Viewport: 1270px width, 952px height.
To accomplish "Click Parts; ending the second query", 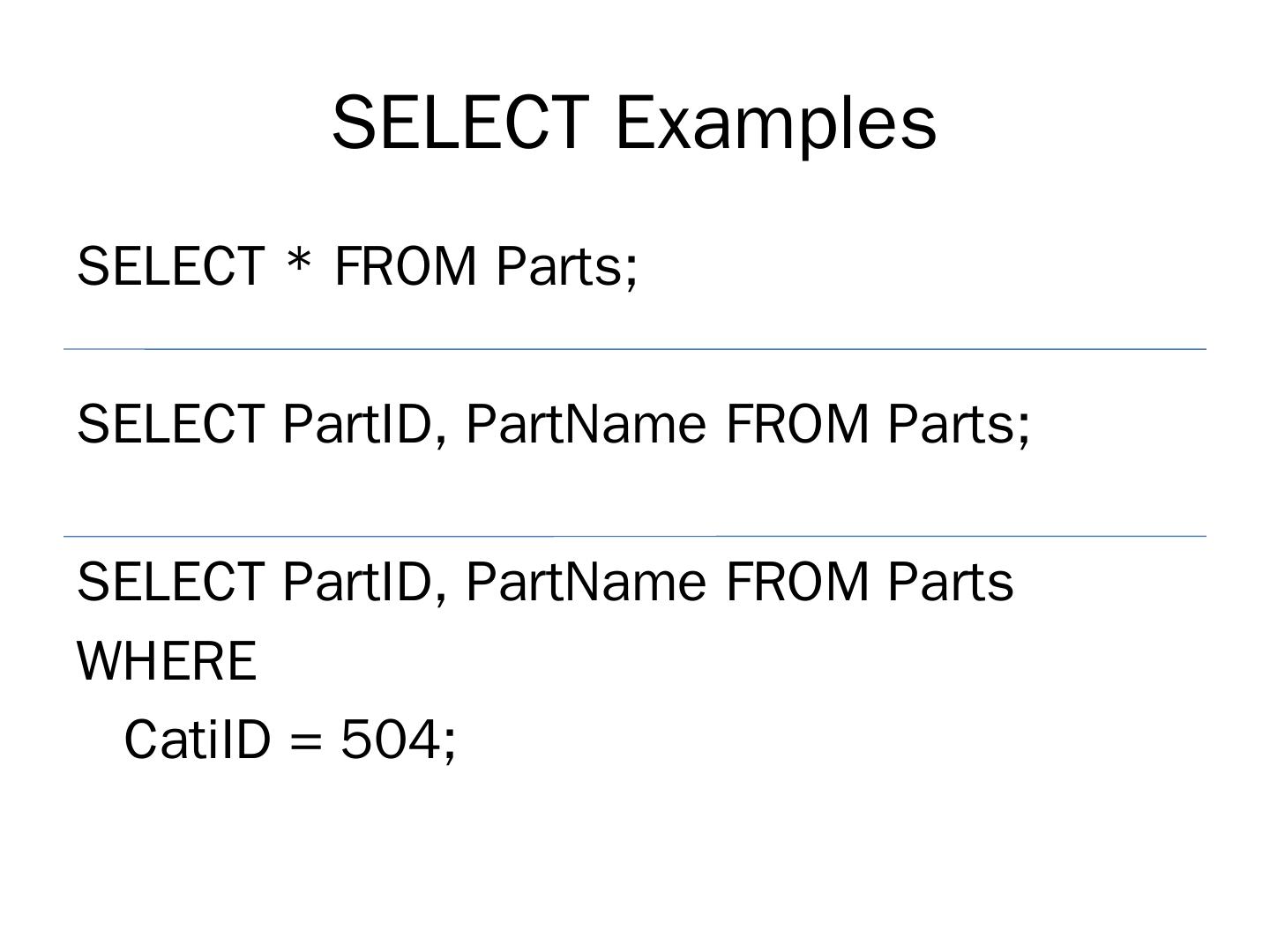I will click(x=959, y=424).
